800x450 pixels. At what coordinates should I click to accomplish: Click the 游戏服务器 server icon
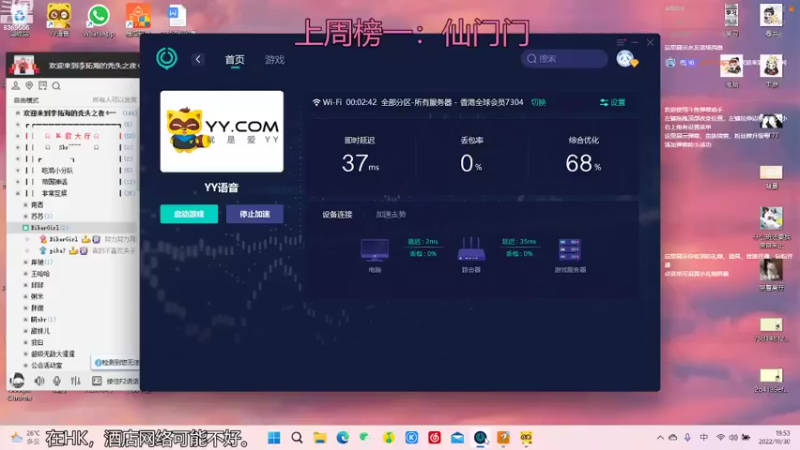(569, 249)
